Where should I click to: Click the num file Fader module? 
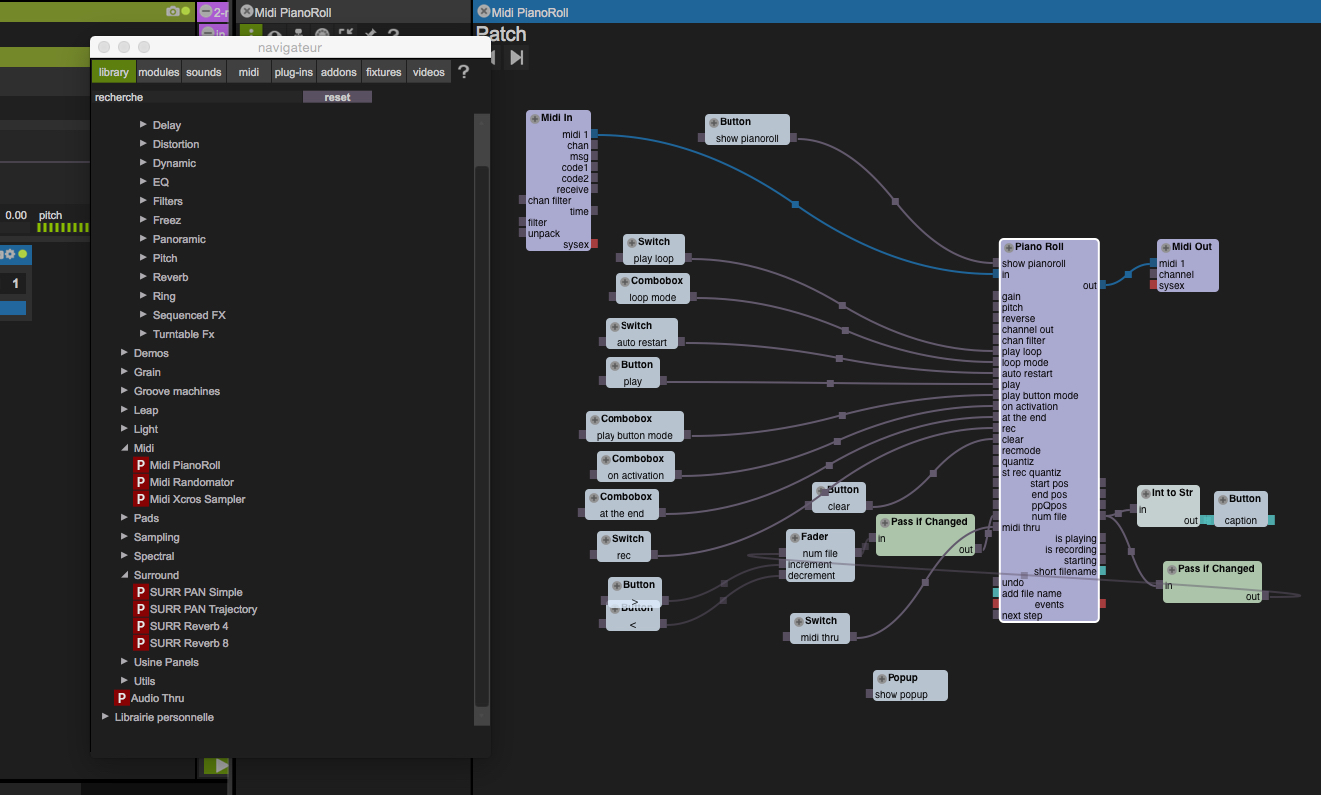[820, 553]
